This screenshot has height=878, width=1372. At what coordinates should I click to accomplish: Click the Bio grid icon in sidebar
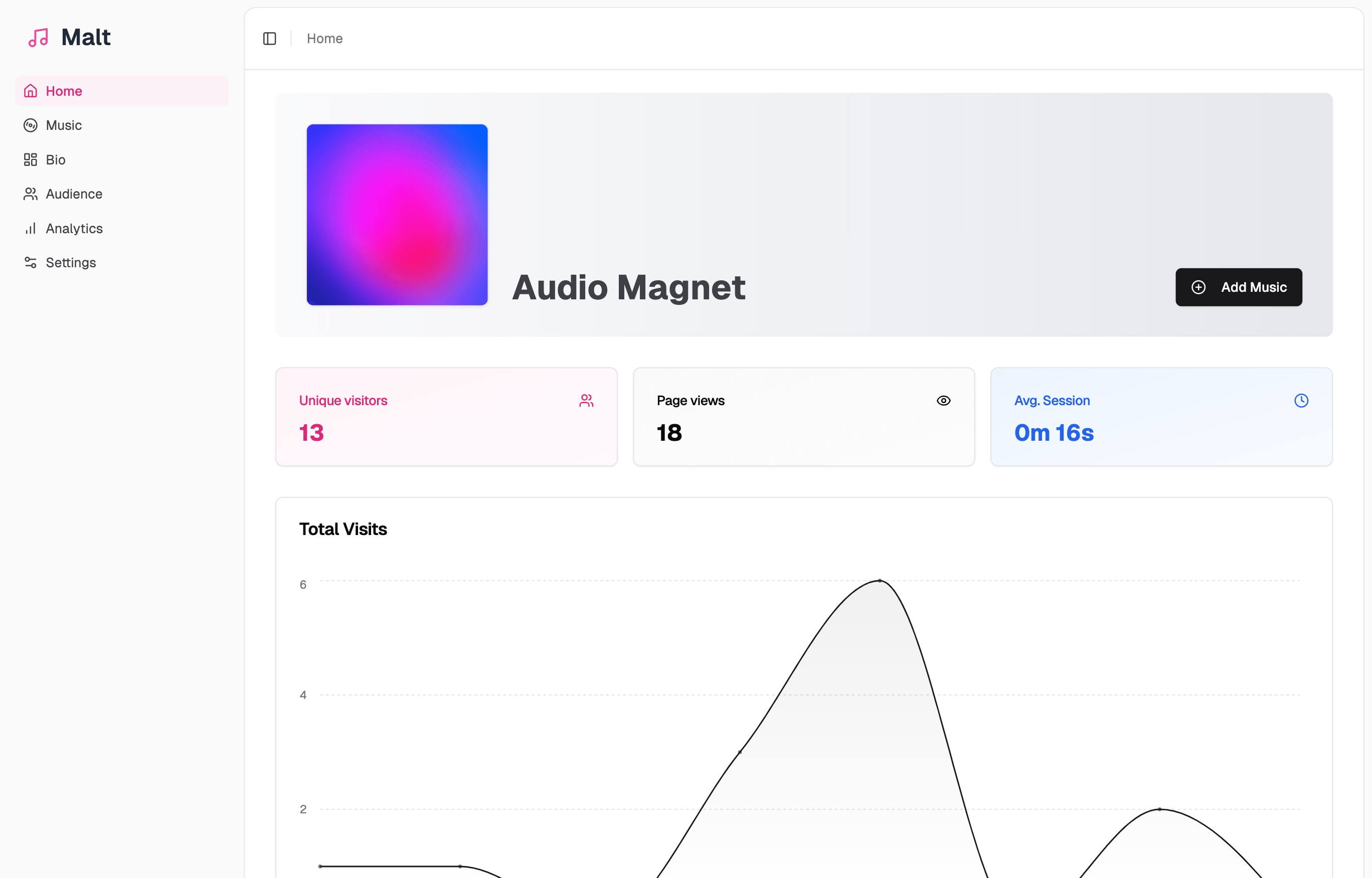pos(30,159)
